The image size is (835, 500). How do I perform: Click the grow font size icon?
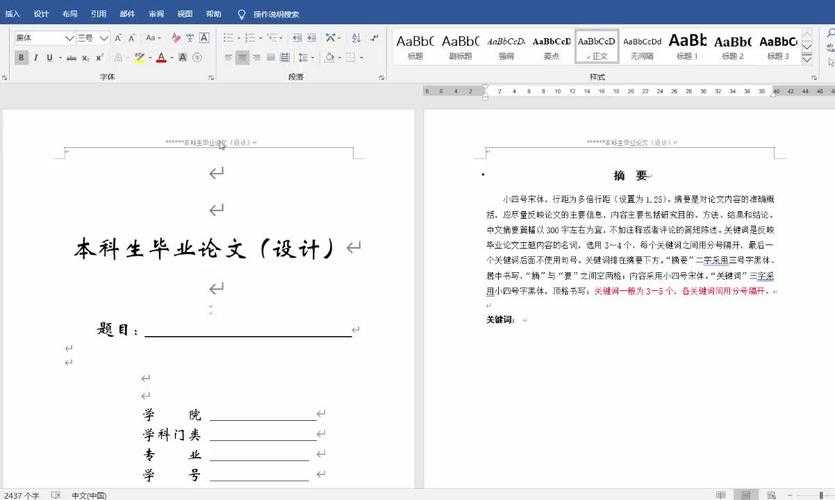(x=118, y=38)
